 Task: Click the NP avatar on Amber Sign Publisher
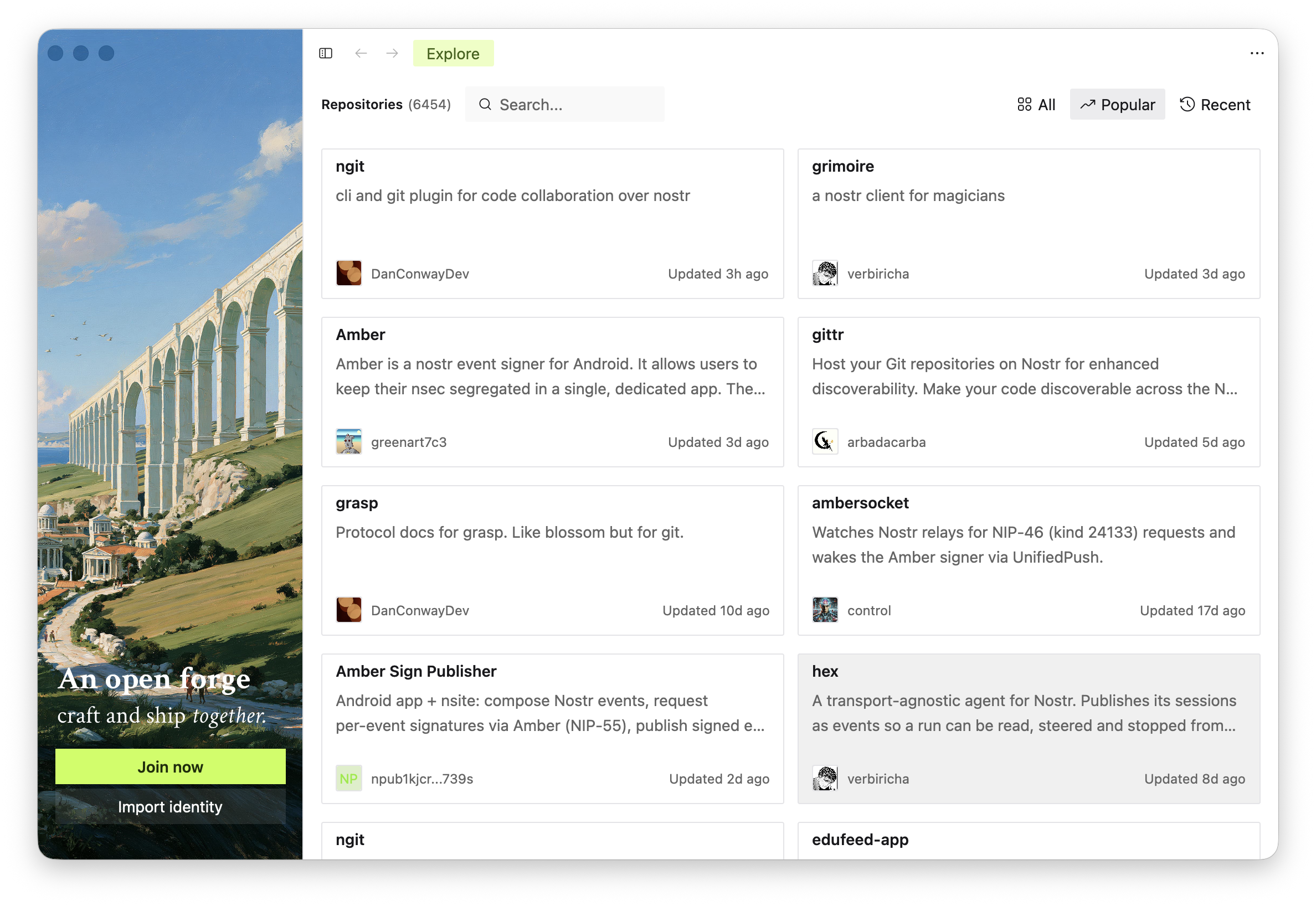[x=348, y=779]
